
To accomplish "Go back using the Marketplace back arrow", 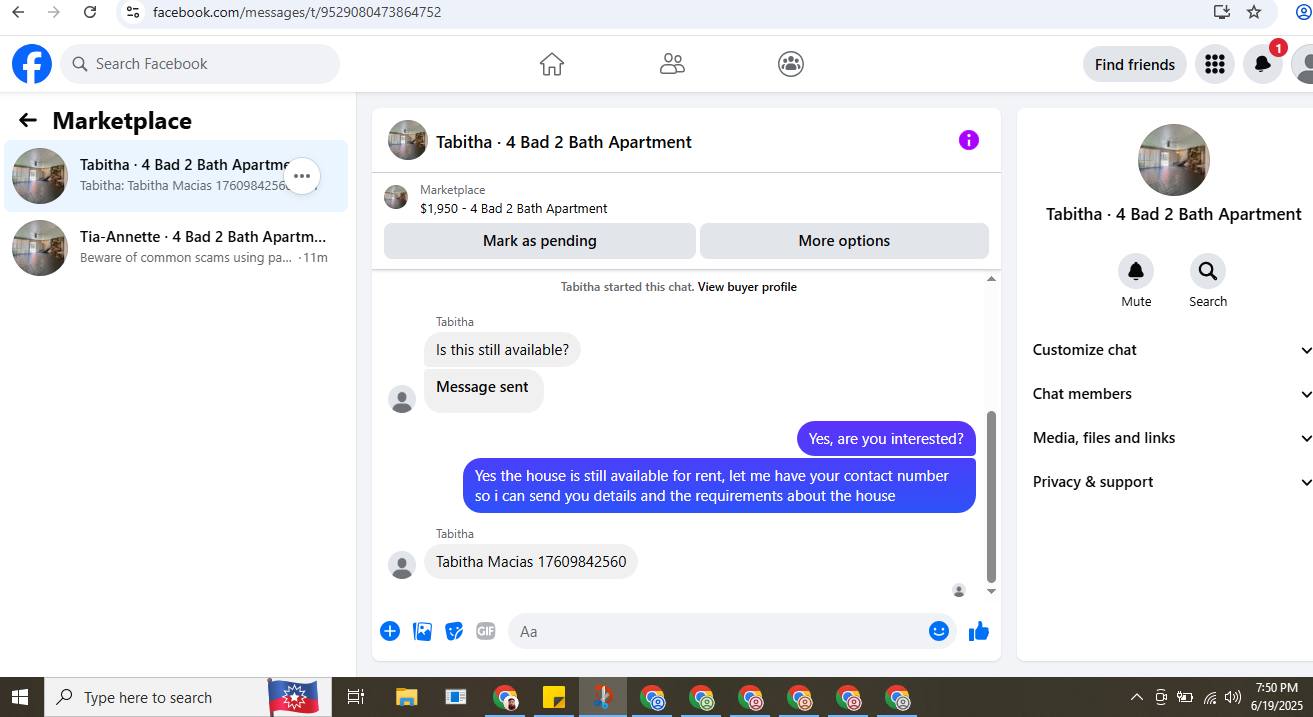I will click(28, 120).
